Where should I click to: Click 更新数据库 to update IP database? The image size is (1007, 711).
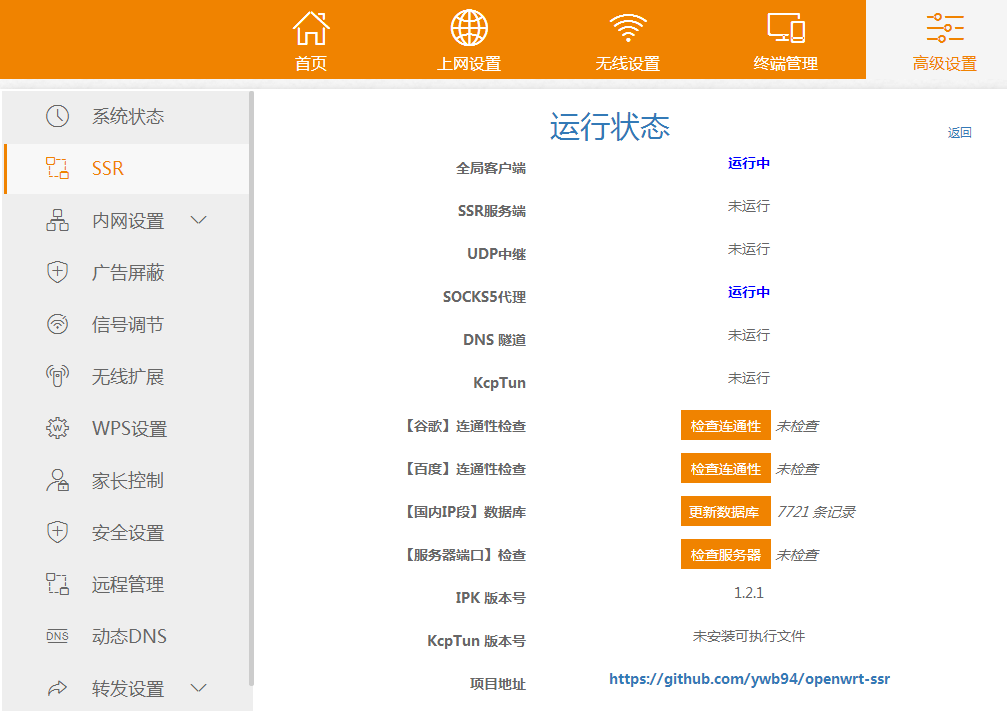[x=725, y=511]
